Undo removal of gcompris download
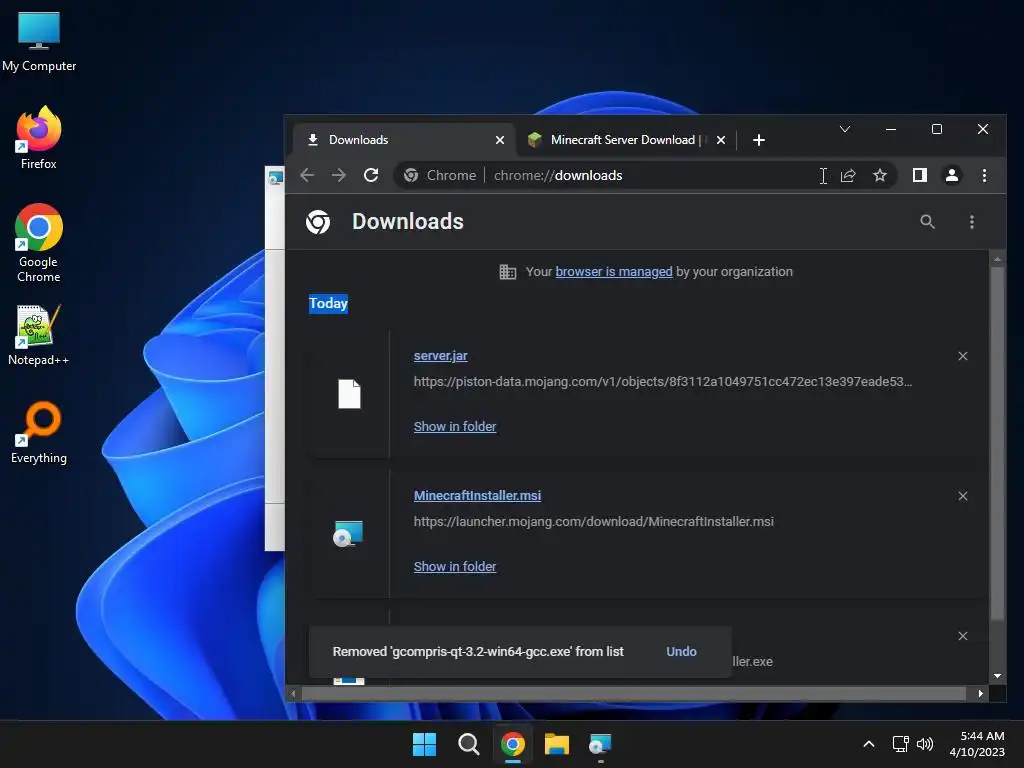1024x768 pixels. (x=681, y=652)
